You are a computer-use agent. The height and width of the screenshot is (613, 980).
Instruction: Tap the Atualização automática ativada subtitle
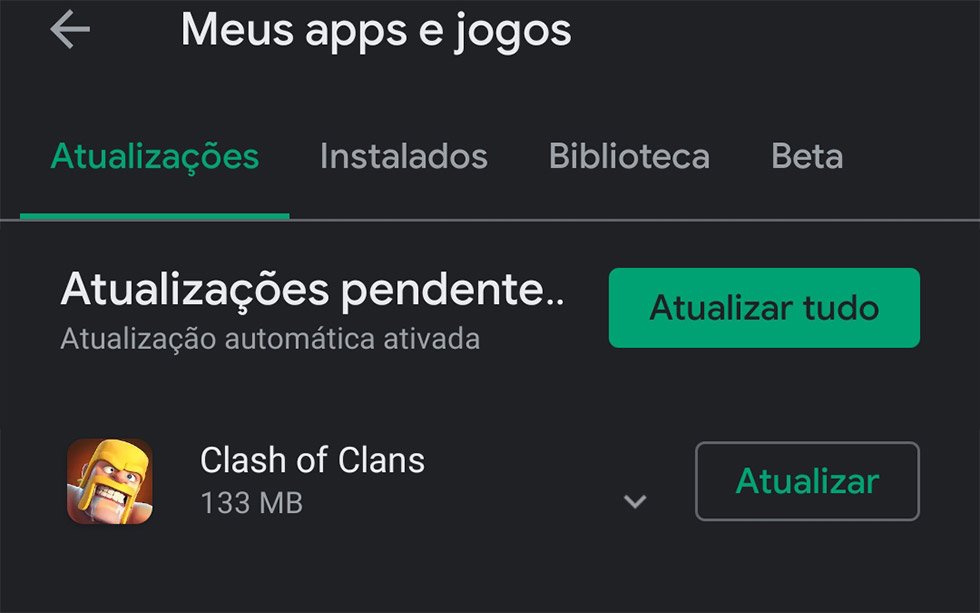pos(270,339)
